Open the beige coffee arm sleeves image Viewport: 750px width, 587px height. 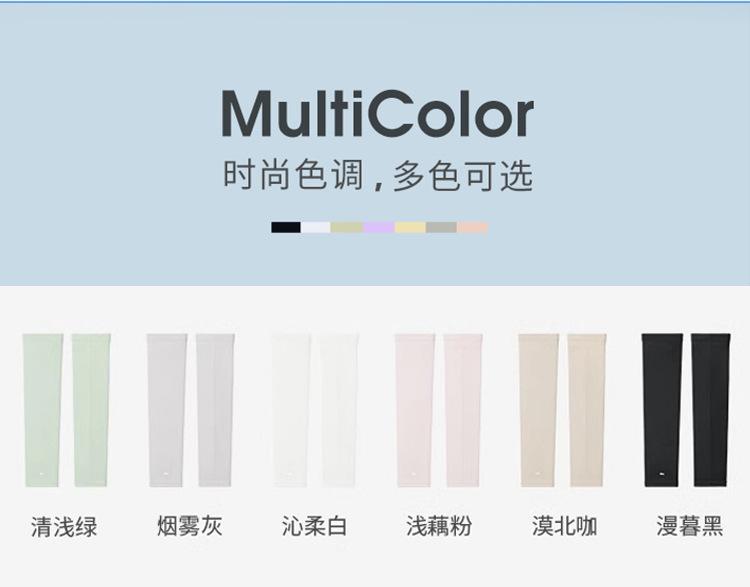tap(562, 410)
